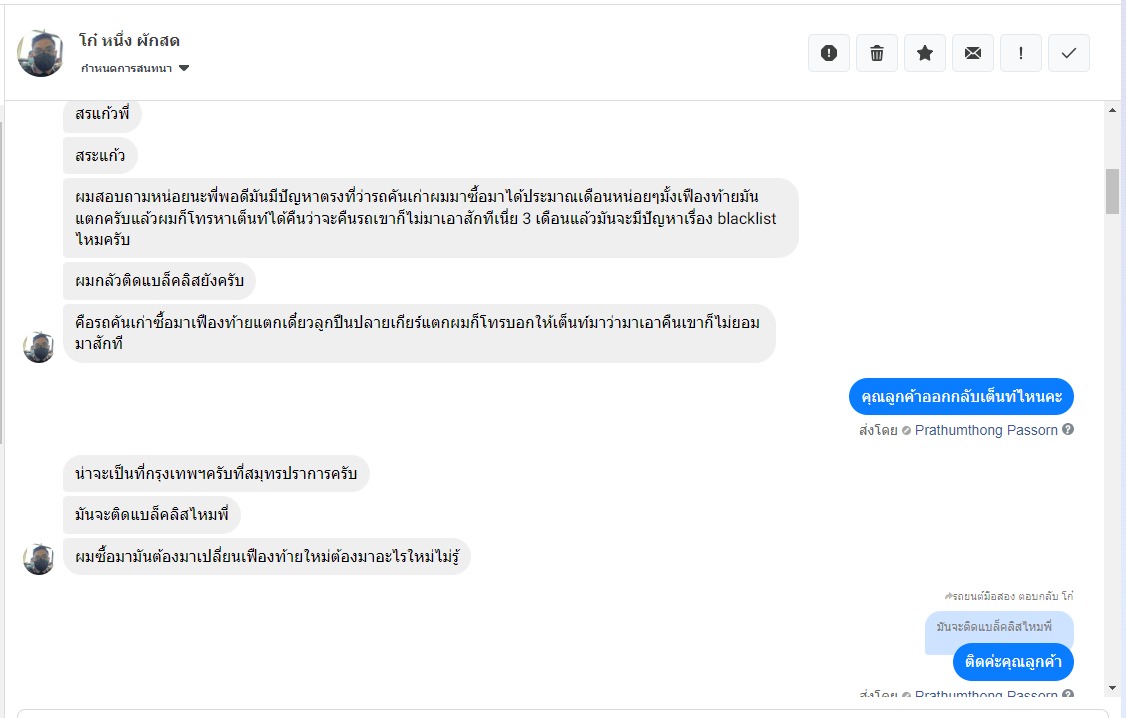The image size is (1126, 718).
Task: Select message bubble สระแก้ว
Action: (x=101, y=156)
